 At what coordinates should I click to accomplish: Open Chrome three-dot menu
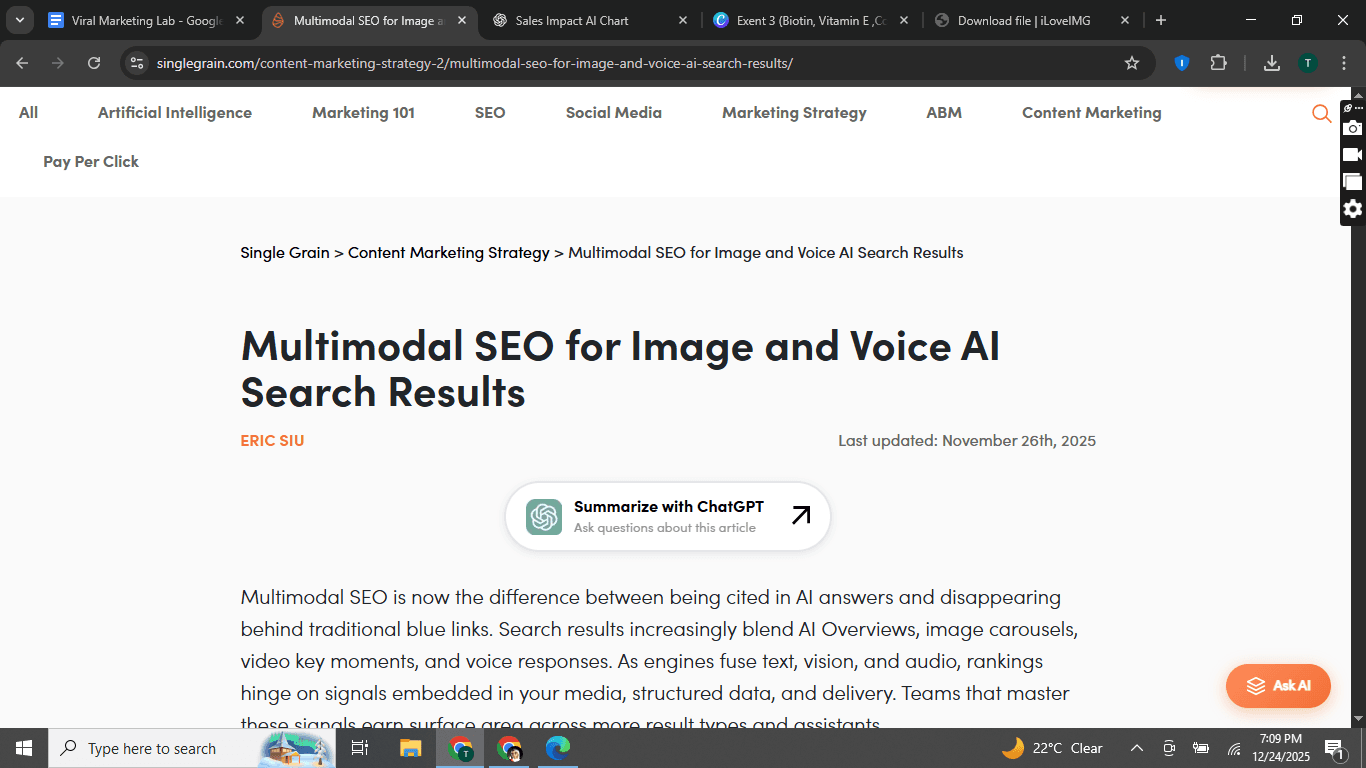point(1343,63)
